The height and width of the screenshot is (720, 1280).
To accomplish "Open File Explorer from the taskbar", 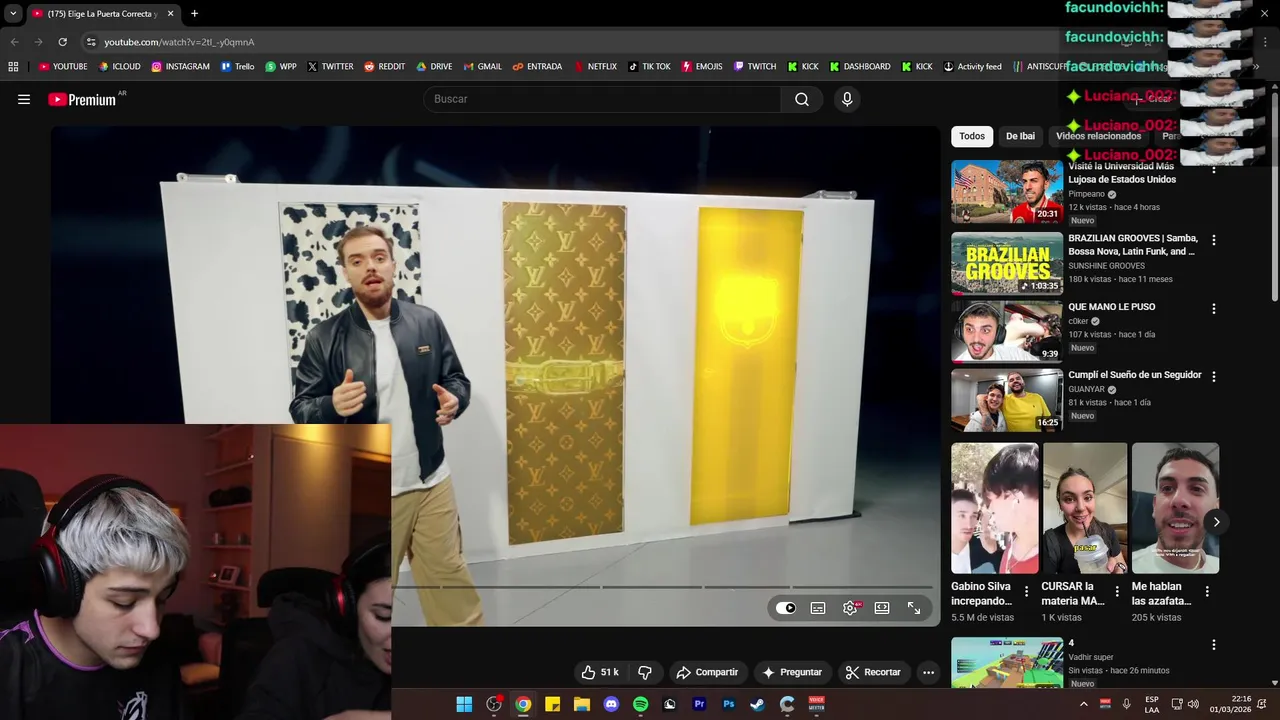I will tap(582, 704).
